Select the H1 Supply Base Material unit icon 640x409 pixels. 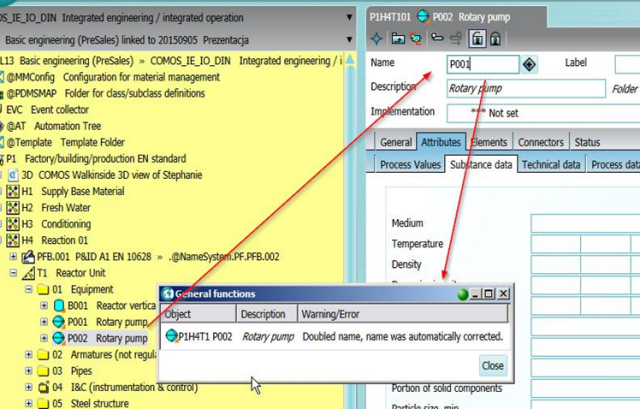(x=13, y=191)
